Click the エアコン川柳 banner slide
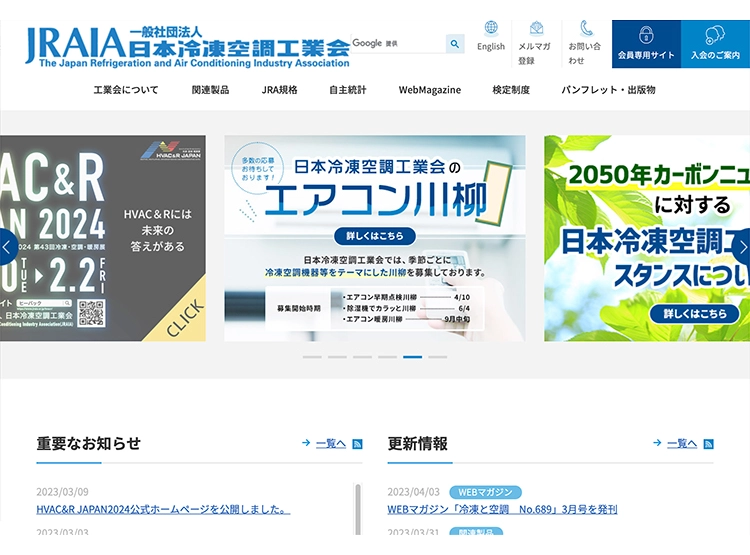The width and height of the screenshot is (750, 555). [375, 238]
